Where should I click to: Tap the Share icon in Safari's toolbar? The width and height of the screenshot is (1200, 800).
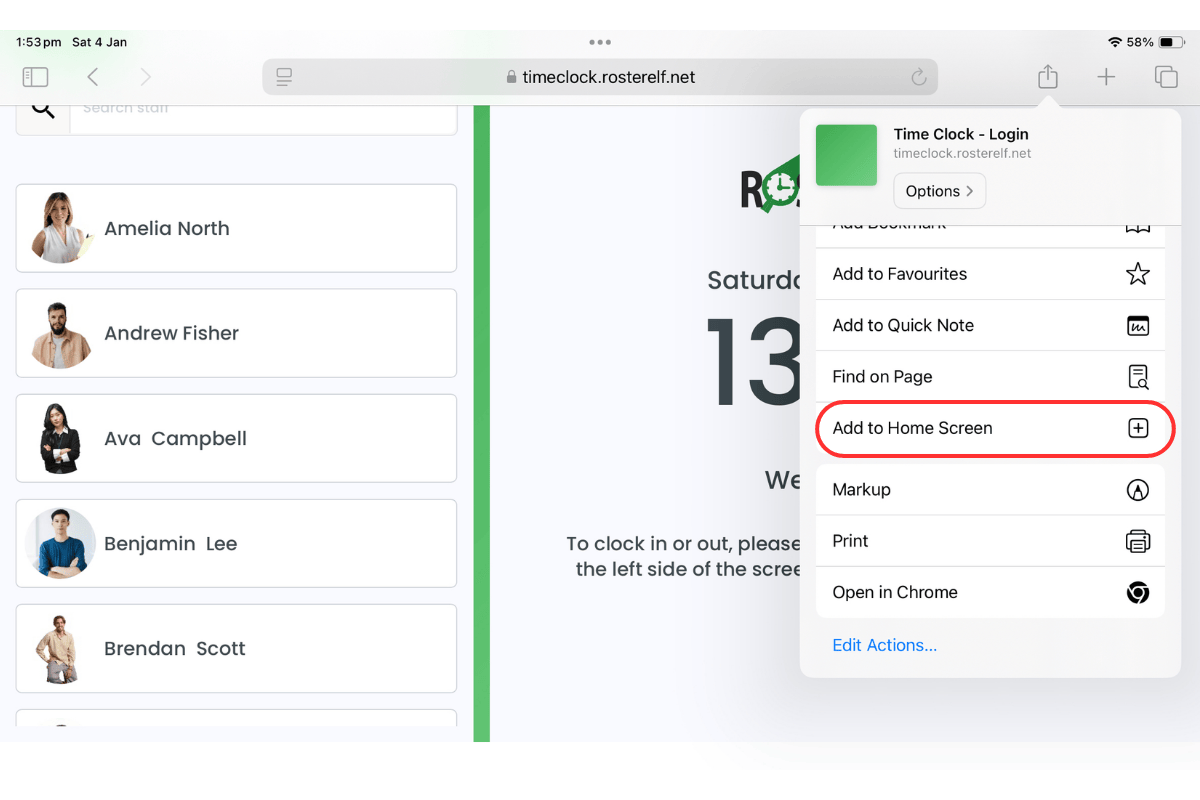[x=1047, y=76]
